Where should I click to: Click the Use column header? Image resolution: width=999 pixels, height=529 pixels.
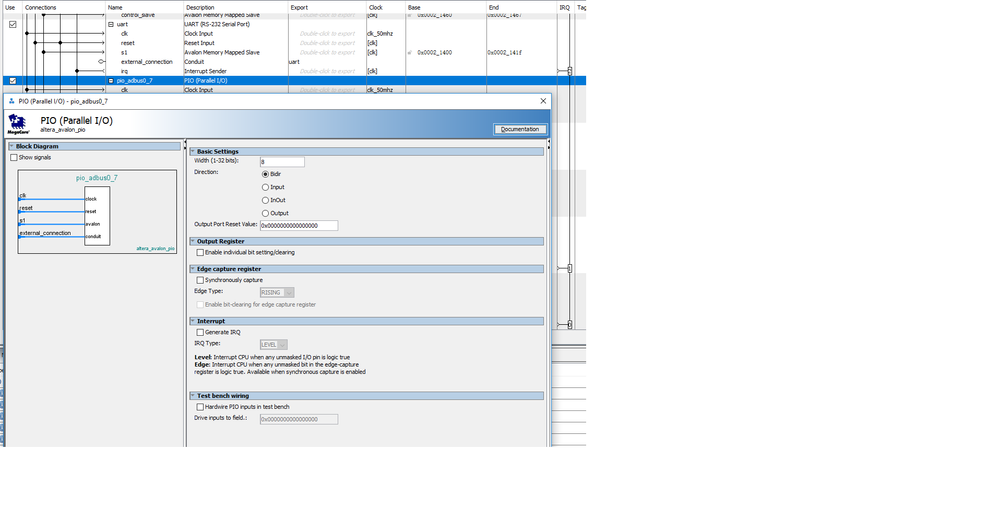tap(10, 8)
